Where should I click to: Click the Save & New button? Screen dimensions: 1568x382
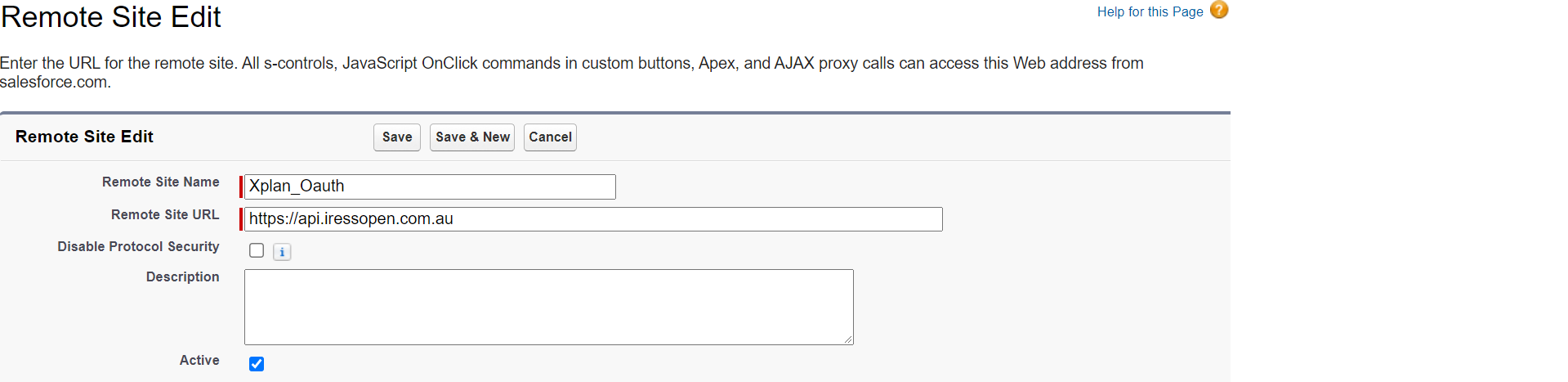[x=472, y=137]
